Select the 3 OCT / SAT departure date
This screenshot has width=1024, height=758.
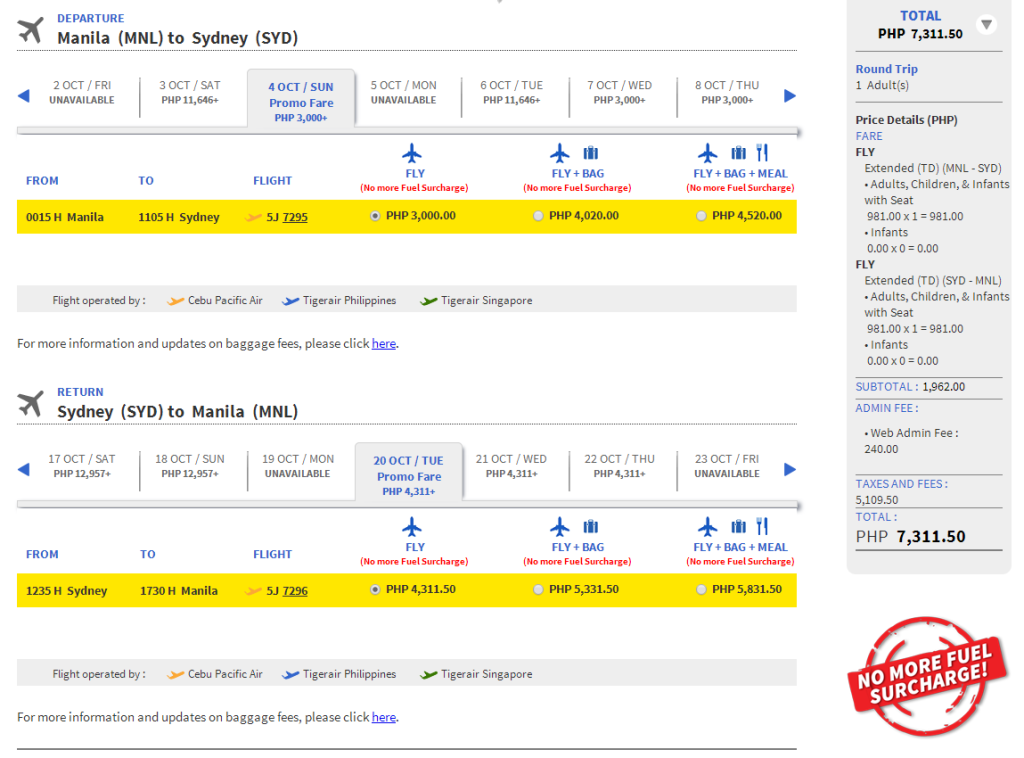pyautogui.click(x=190, y=92)
